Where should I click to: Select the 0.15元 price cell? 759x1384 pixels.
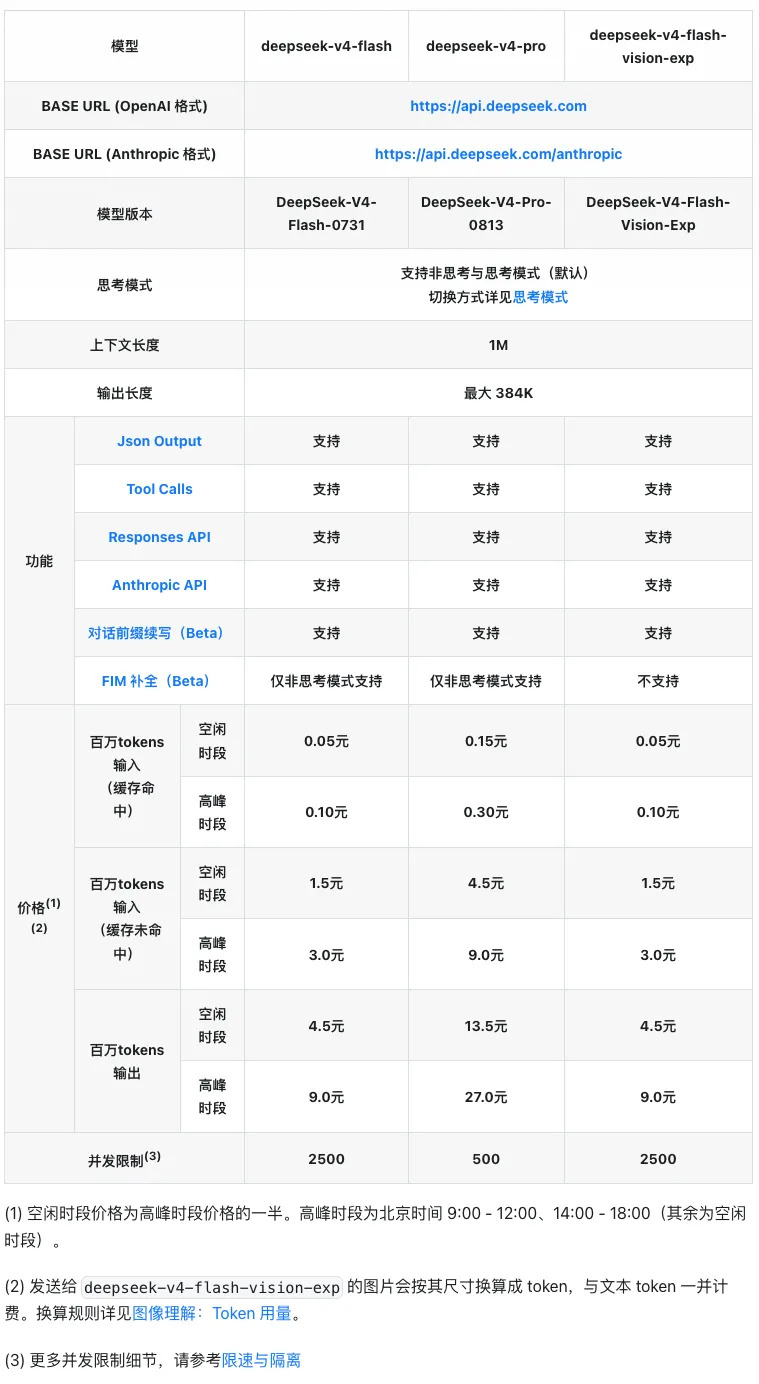tap(486, 741)
